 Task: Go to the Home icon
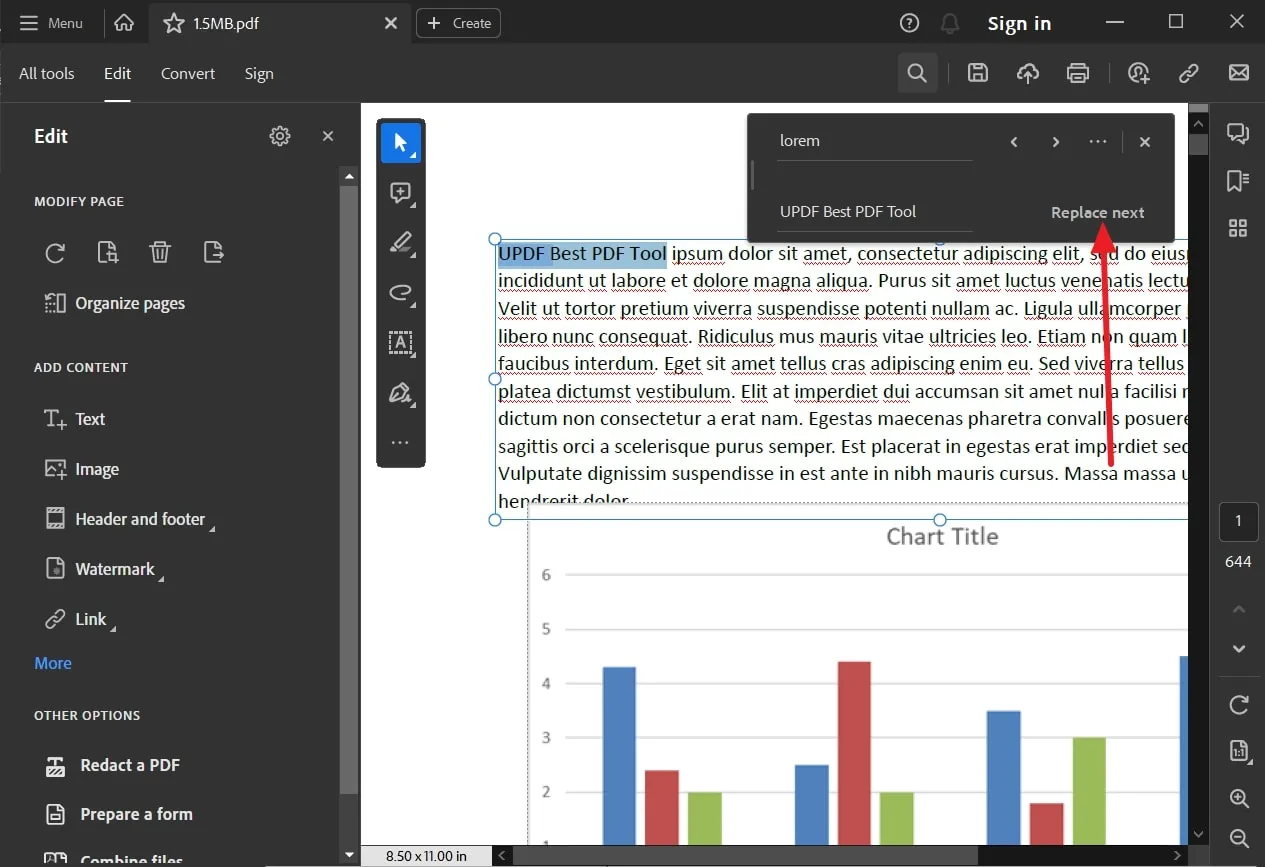coord(124,23)
